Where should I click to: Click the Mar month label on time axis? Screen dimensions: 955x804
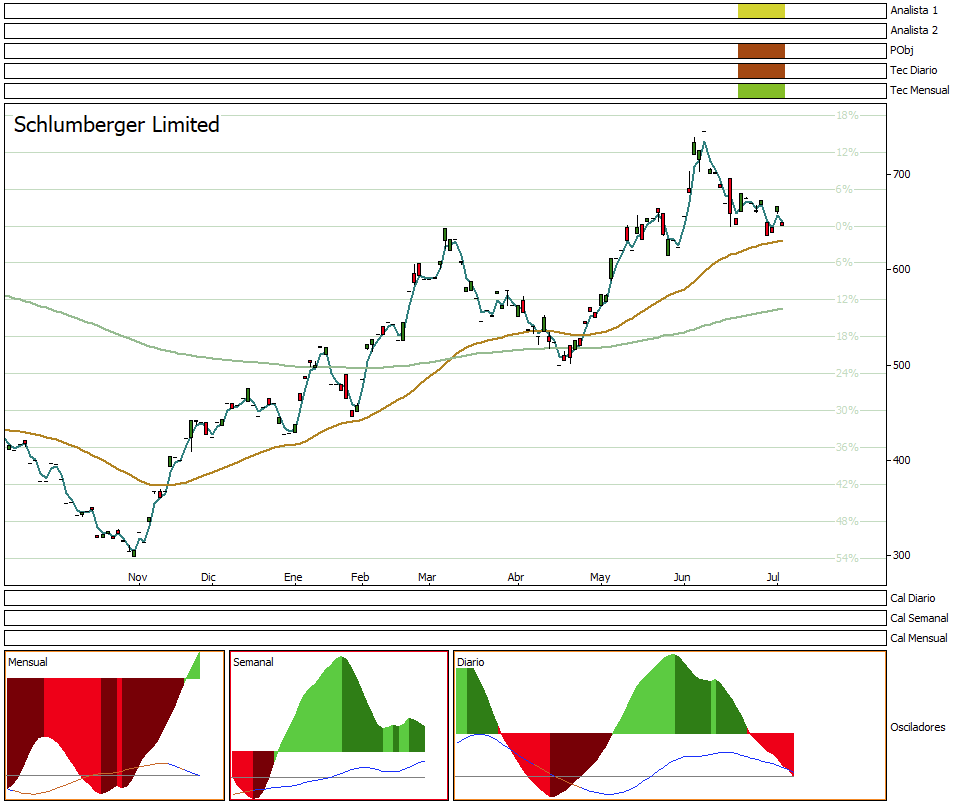427,577
